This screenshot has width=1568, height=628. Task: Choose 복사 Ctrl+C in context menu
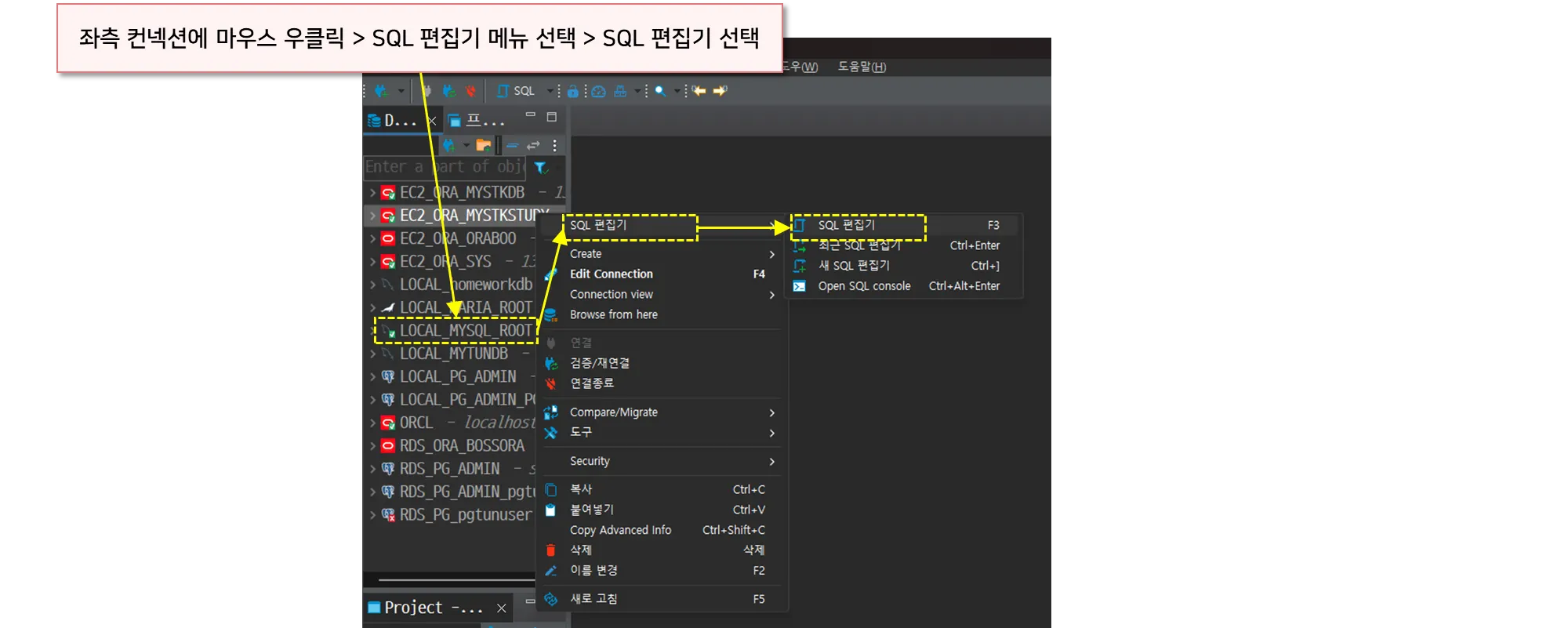pyautogui.click(x=661, y=490)
